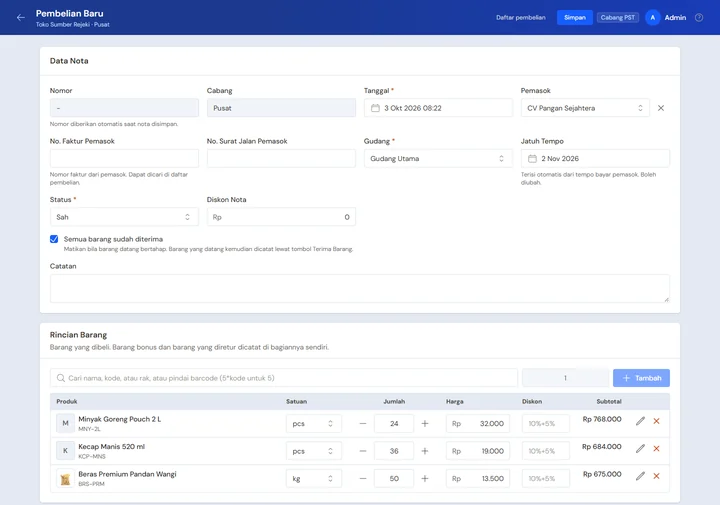This screenshot has height=505, width=720.
Task: Click Kecap Manis Diskon field
Action: click(546, 451)
